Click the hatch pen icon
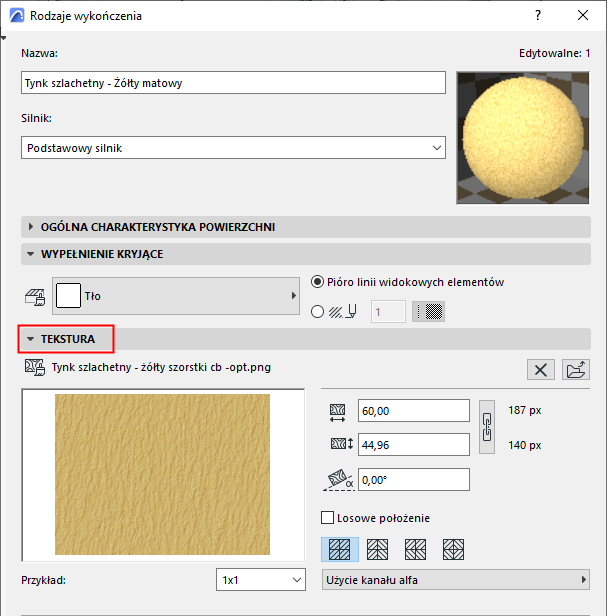 coord(343,312)
